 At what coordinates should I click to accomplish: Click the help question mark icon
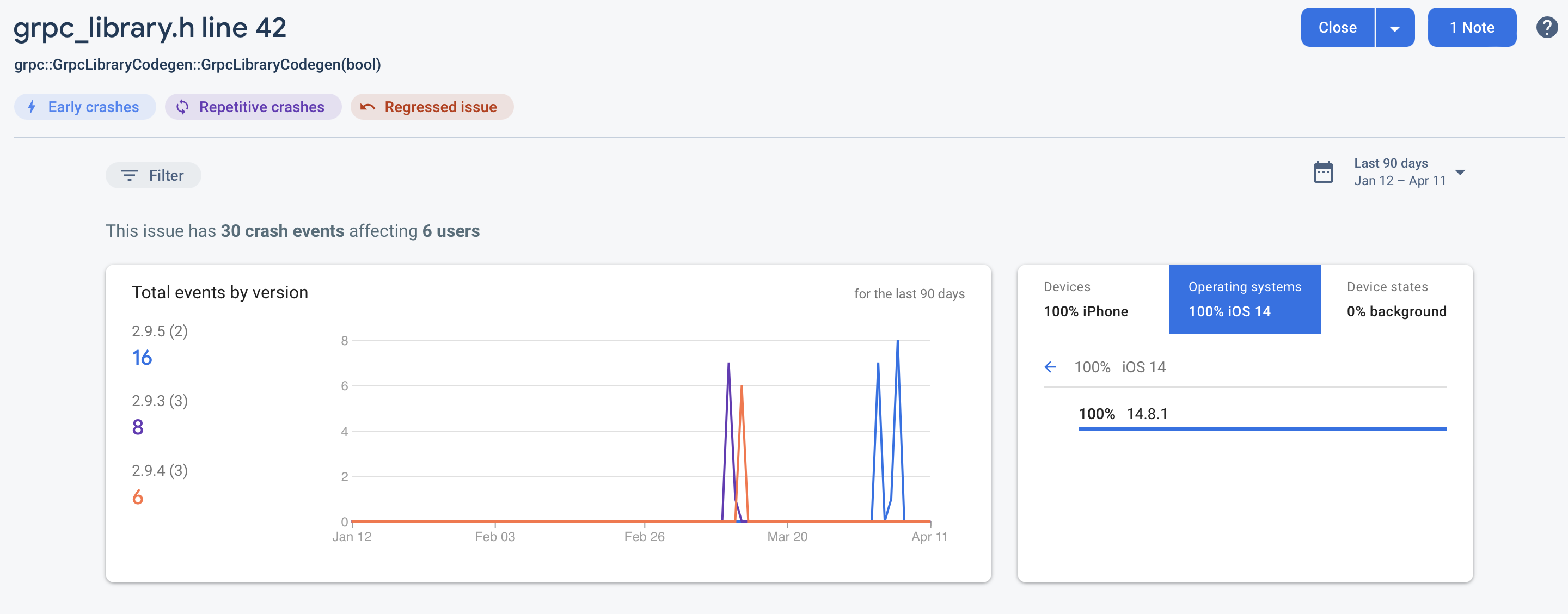(1546, 27)
